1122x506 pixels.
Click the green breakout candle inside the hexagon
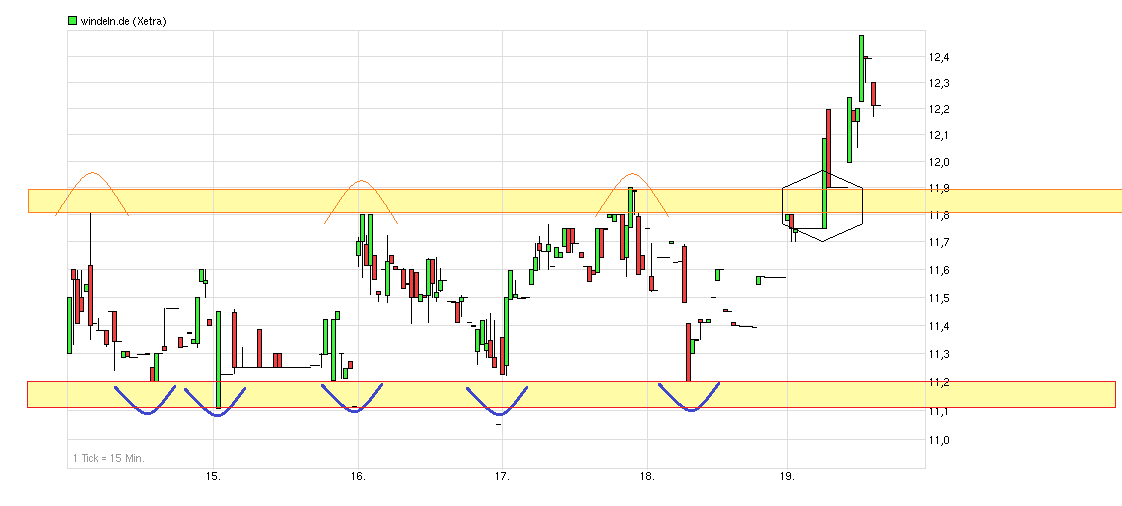pos(824,183)
